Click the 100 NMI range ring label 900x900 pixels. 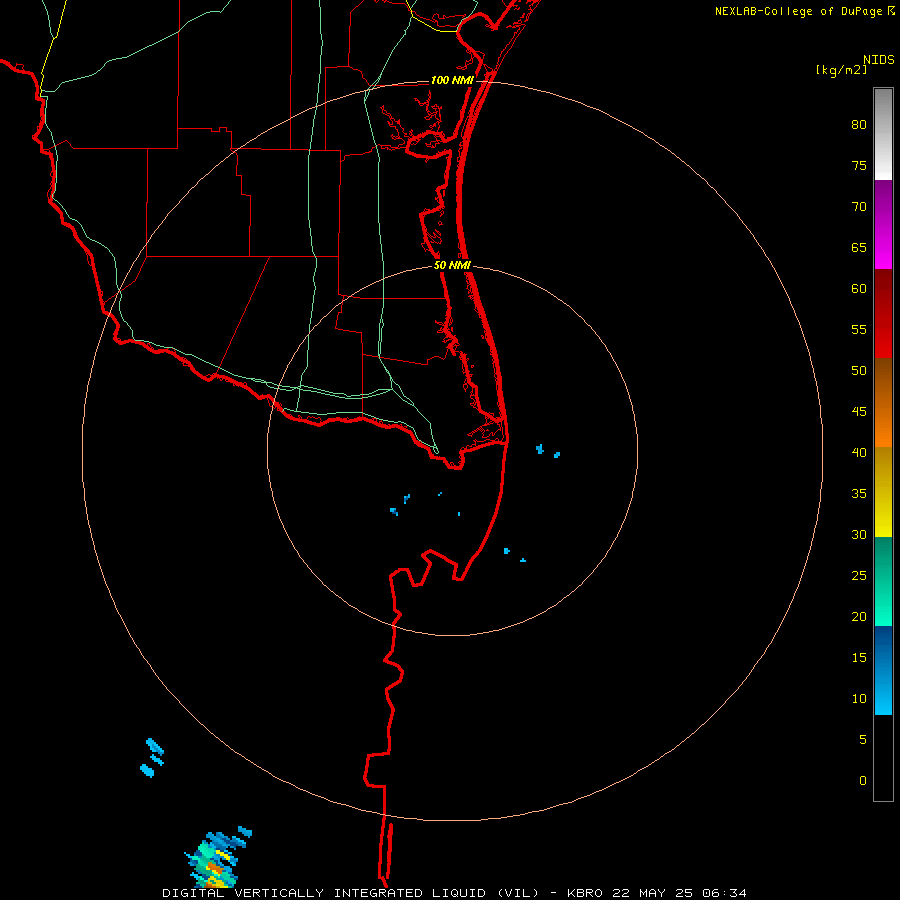[452, 80]
